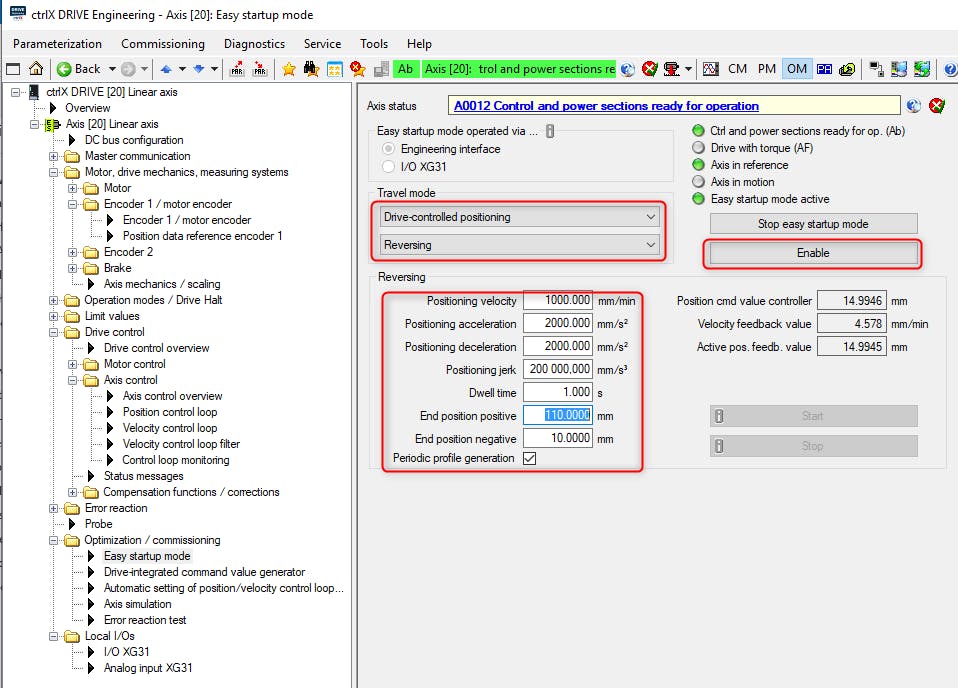Image resolution: width=958 pixels, height=688 pixels.
Task: Collapse the Optimization / commissioning folder
Action: [x=54, y=540]
